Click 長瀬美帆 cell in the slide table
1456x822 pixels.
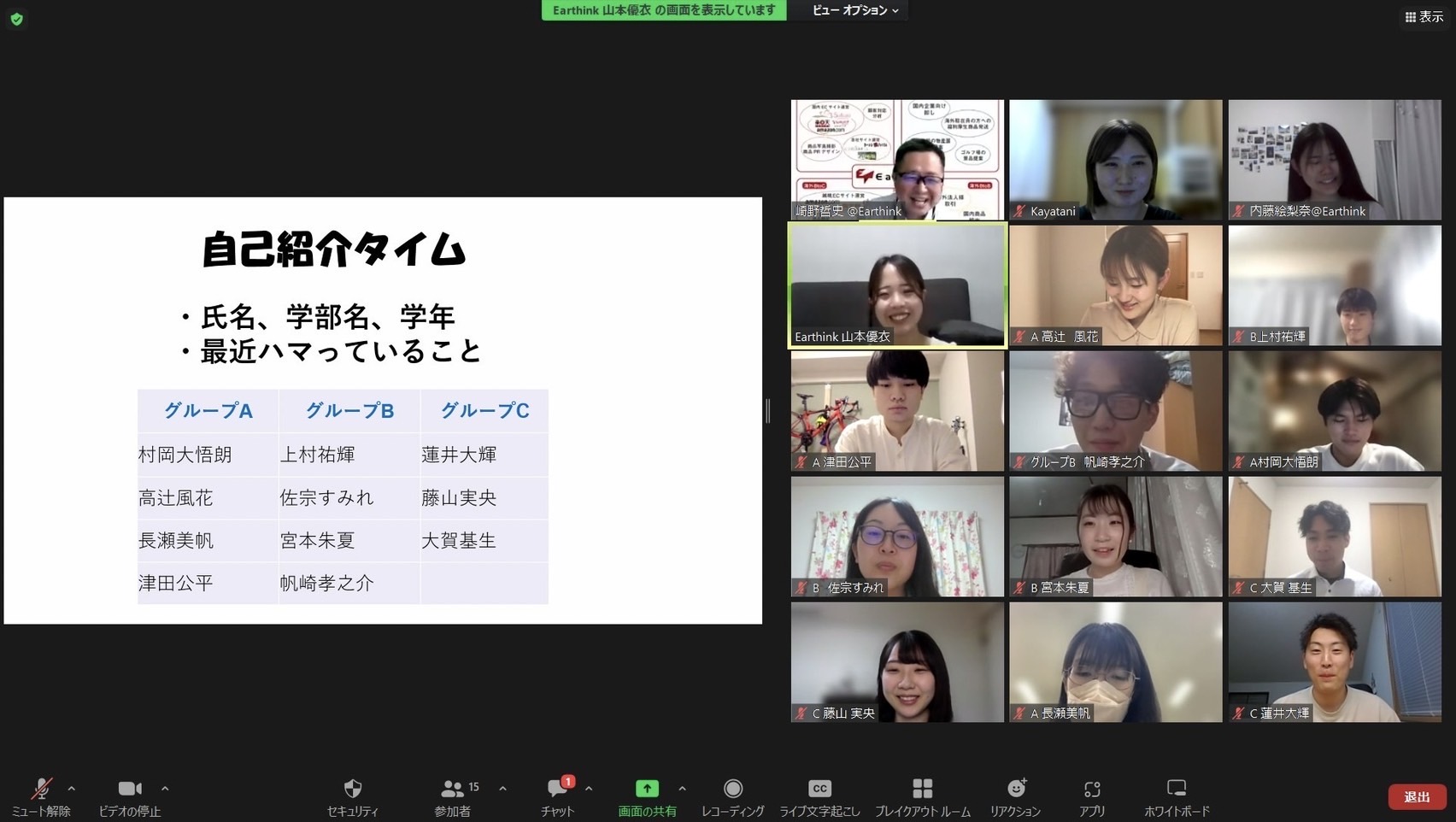pos(208,540)
